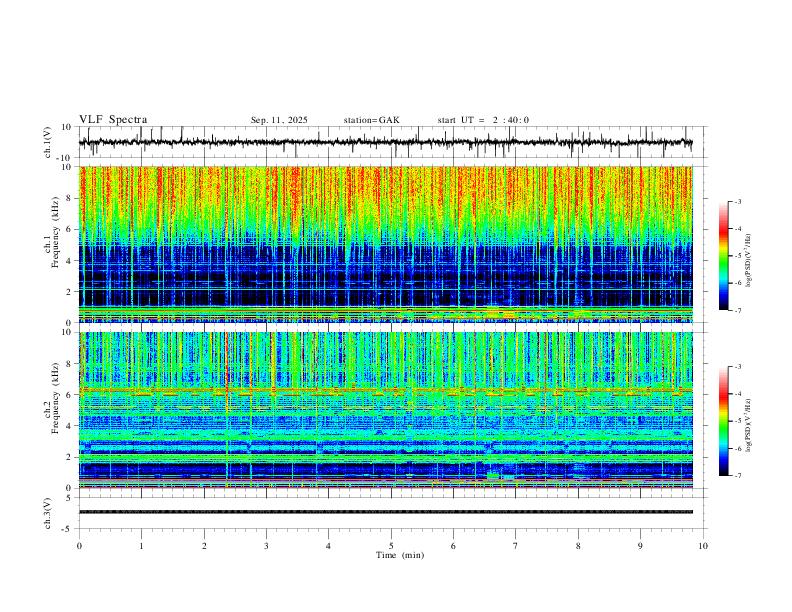Click the "VLF Spectra" plot title
Viewport: 792px width, 612px height.
(113, 120)
